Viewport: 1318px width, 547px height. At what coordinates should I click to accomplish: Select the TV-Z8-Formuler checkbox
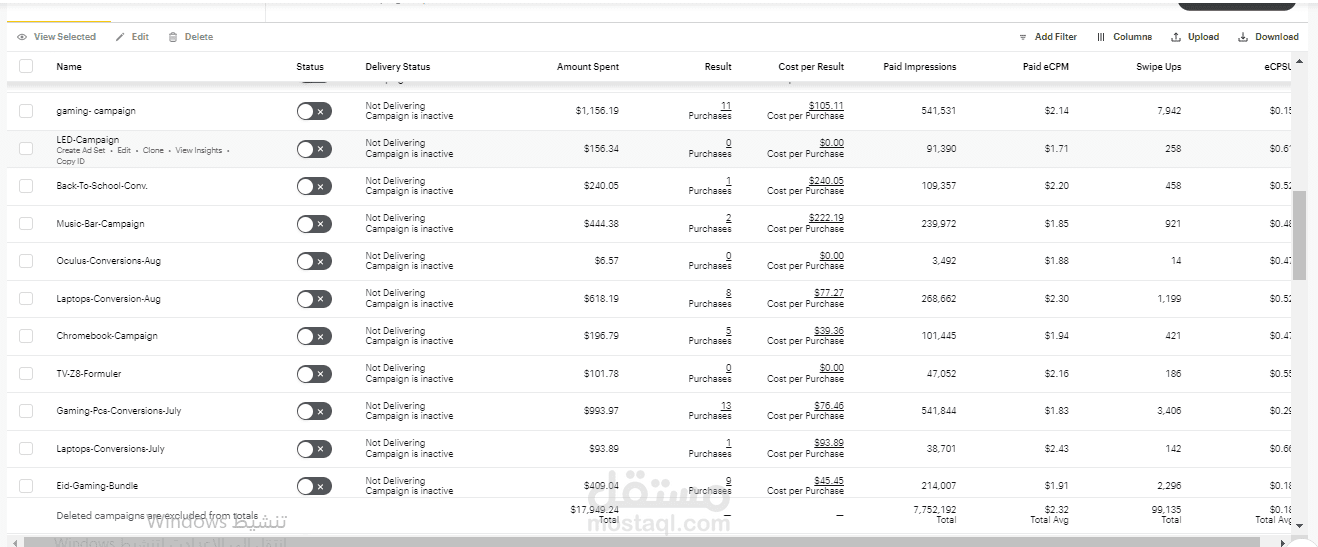[x=26, y=374]
